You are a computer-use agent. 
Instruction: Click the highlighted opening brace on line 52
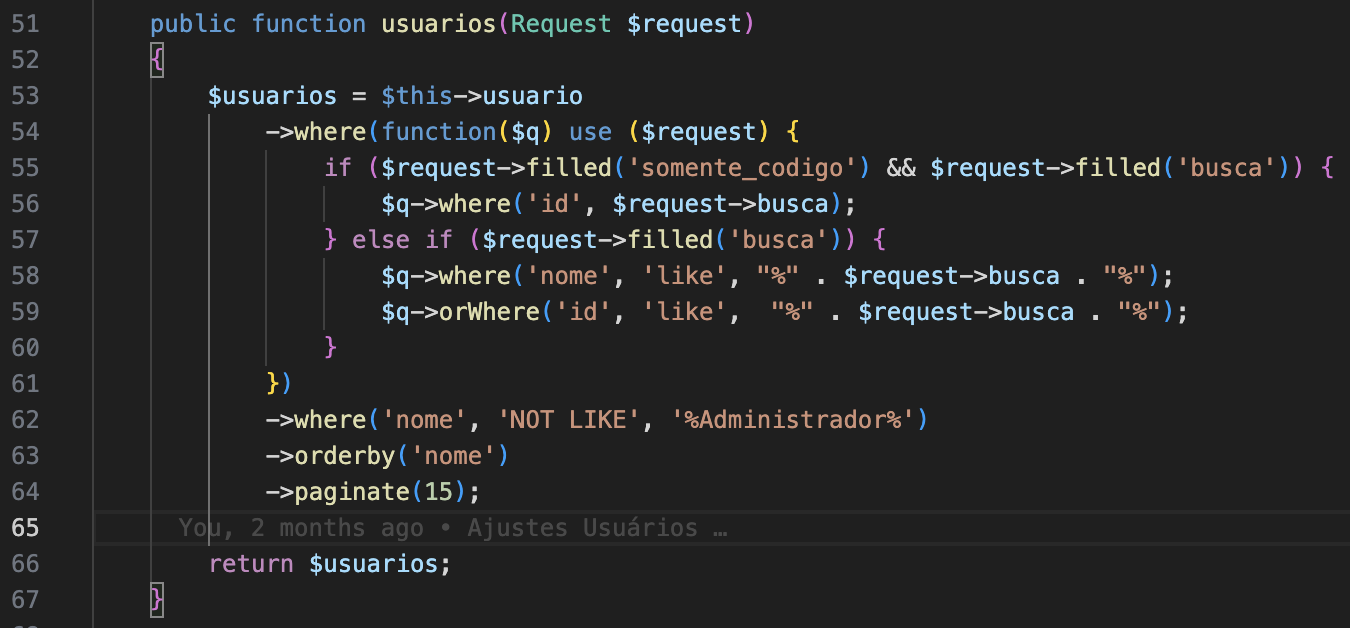point(157,60)
